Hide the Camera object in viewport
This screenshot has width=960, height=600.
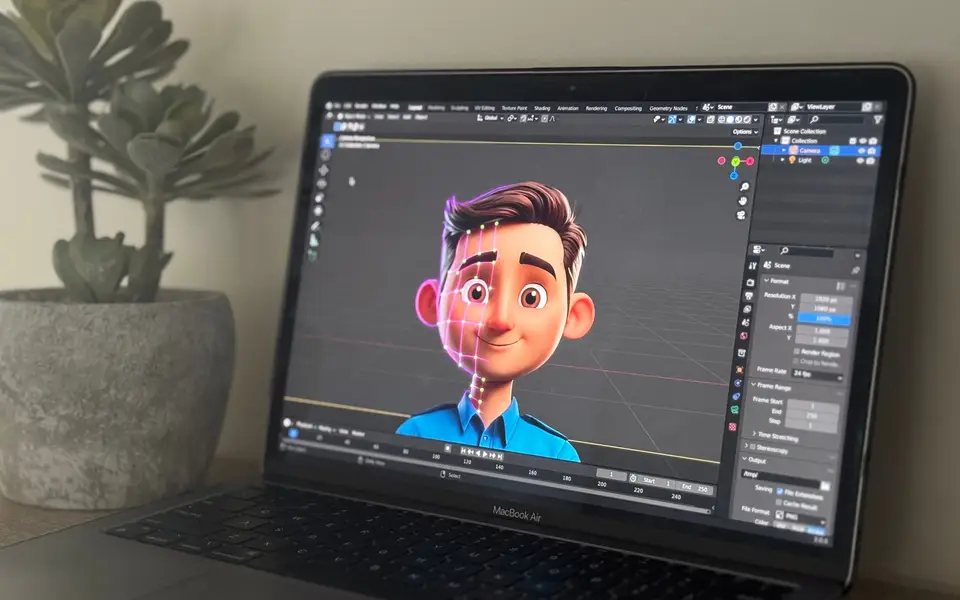(x=861, y=151)
